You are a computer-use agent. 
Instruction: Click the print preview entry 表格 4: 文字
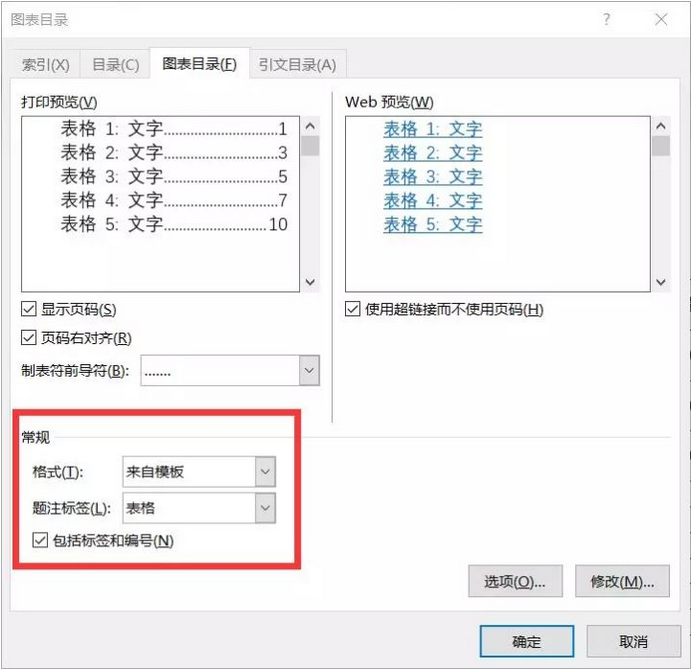[x=174, y=201]
